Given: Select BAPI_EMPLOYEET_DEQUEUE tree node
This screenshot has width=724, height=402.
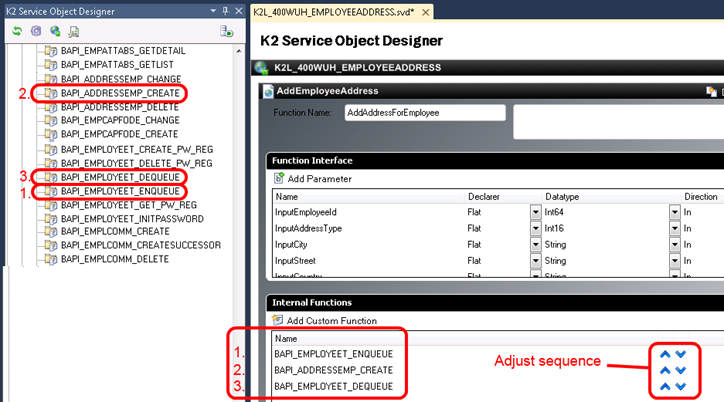Looking at the screenshot, I should (x=120, y=177).
